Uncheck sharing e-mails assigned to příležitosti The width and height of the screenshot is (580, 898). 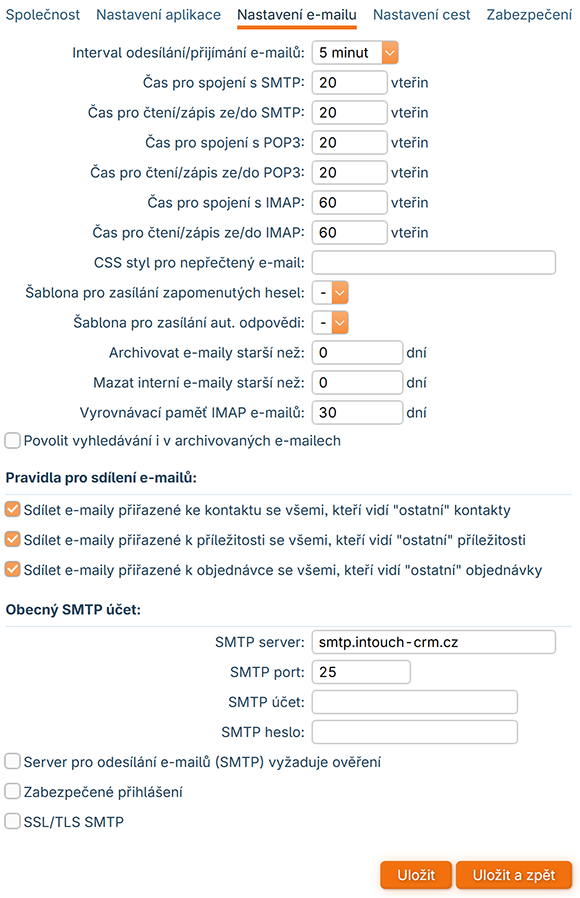coord(13,539)
